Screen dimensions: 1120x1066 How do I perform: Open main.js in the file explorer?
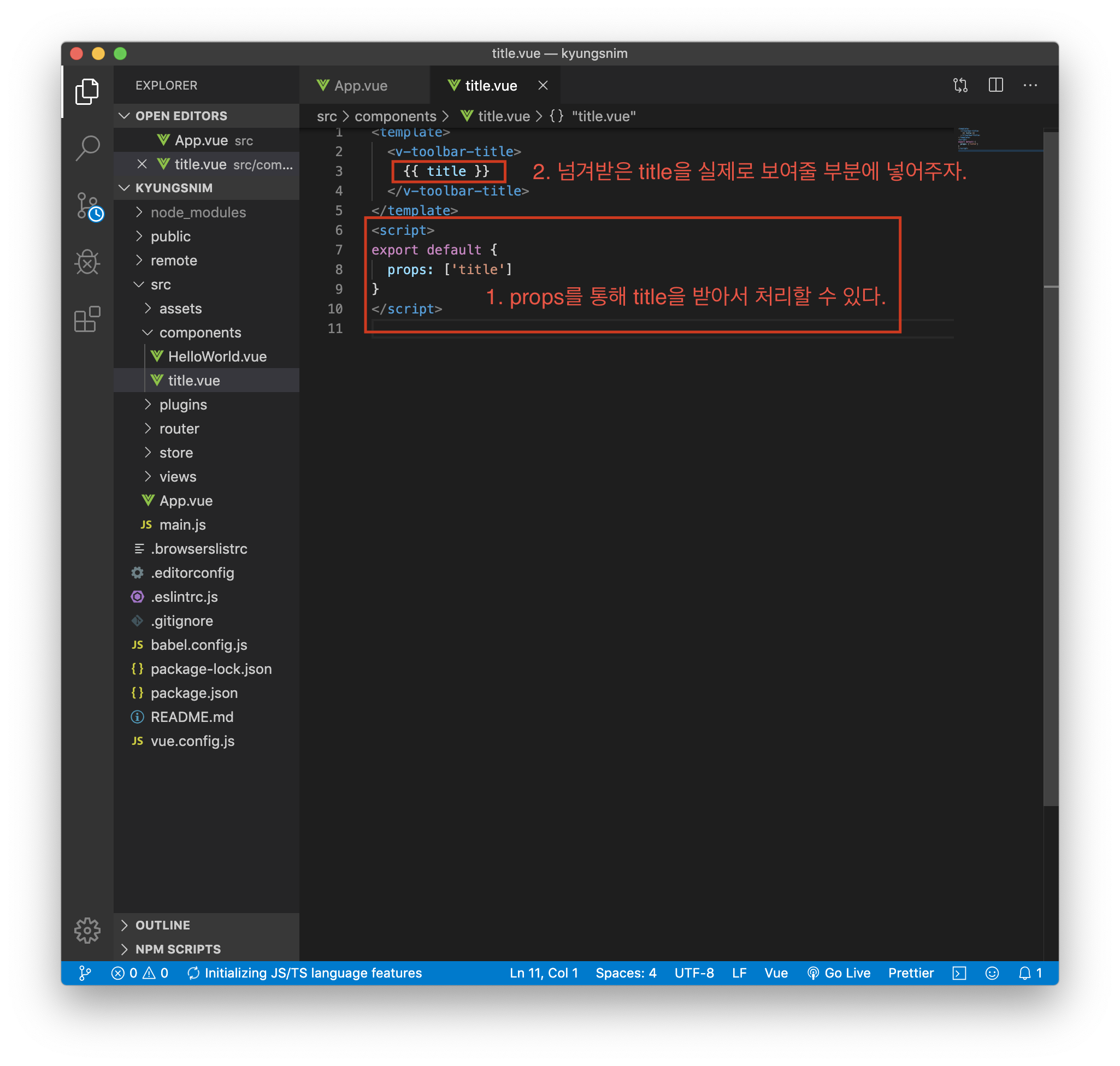click(x=182, y=524)
